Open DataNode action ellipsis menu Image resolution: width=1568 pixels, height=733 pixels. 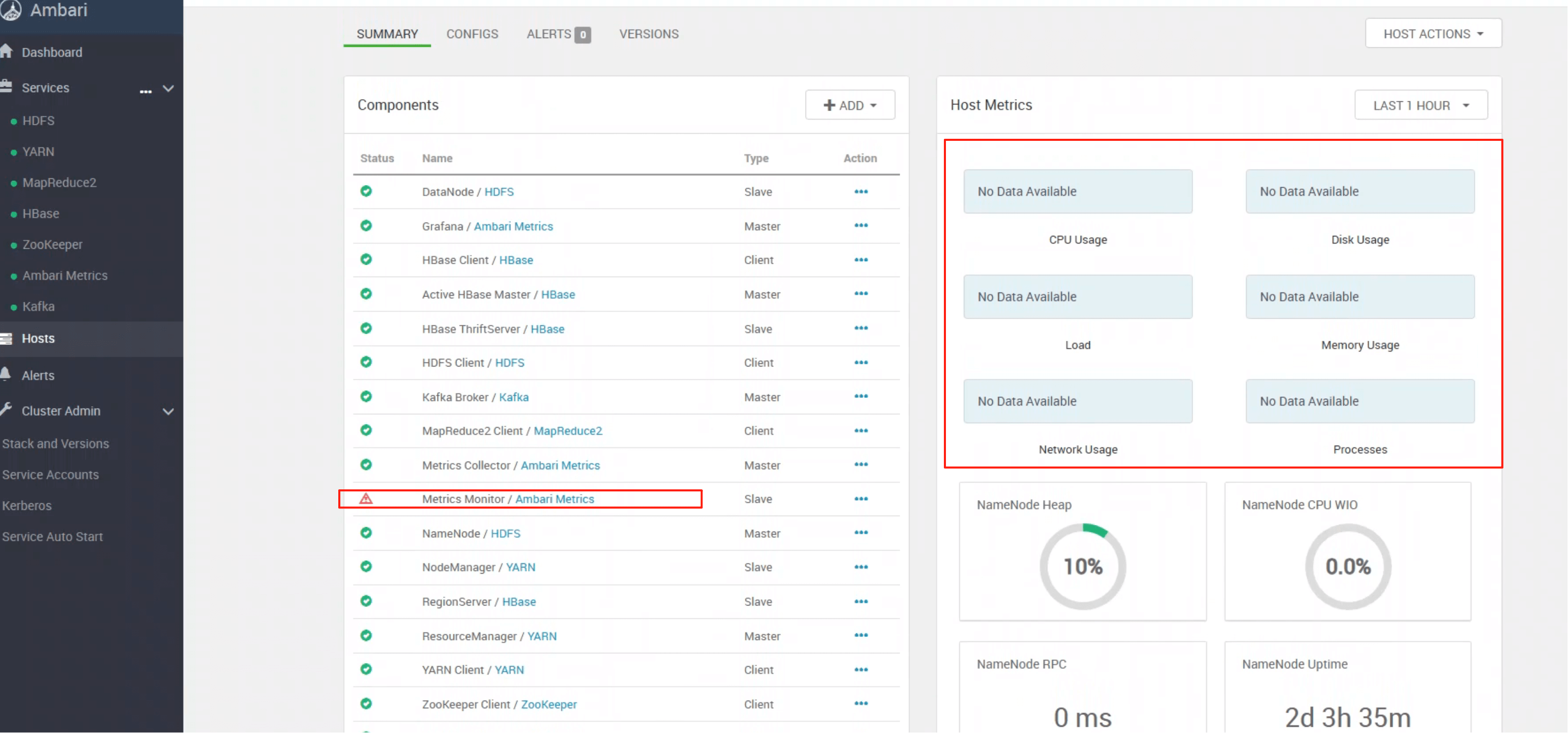(x=861, y=192)
